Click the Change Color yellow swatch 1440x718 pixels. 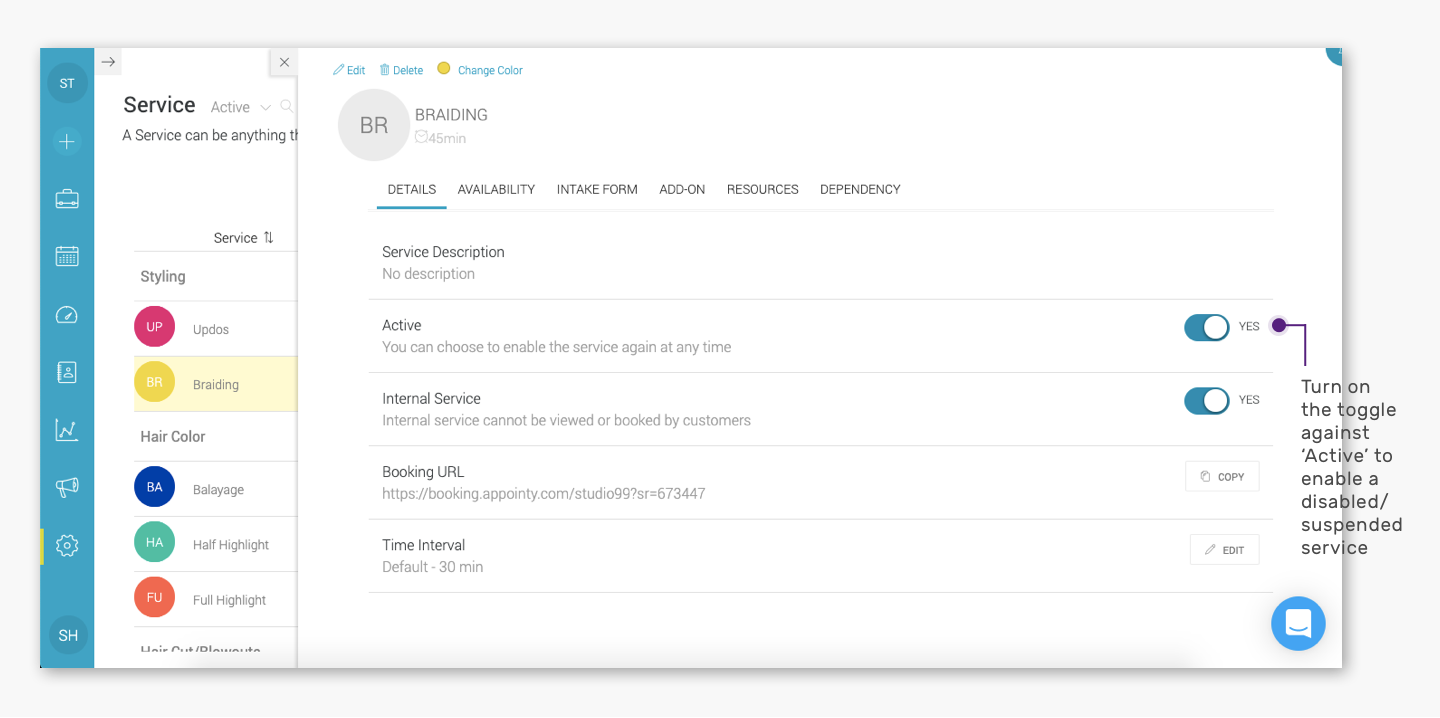click(x=444, y=69)
